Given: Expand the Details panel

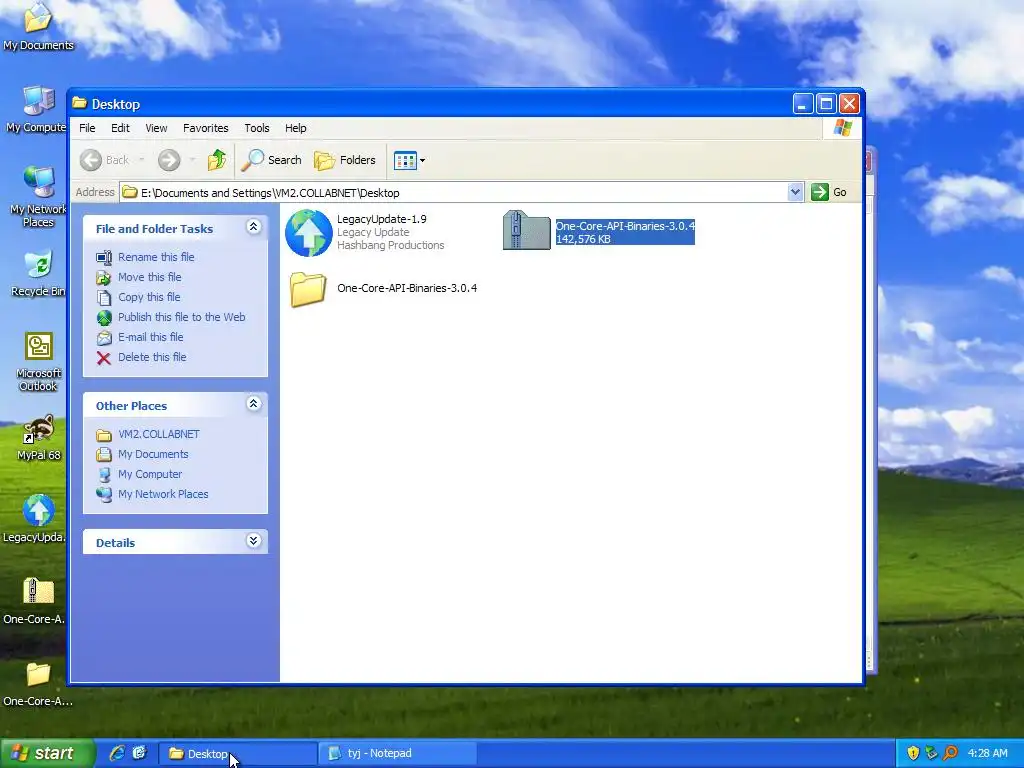Looking at the screenshot, I should [253, 541].
